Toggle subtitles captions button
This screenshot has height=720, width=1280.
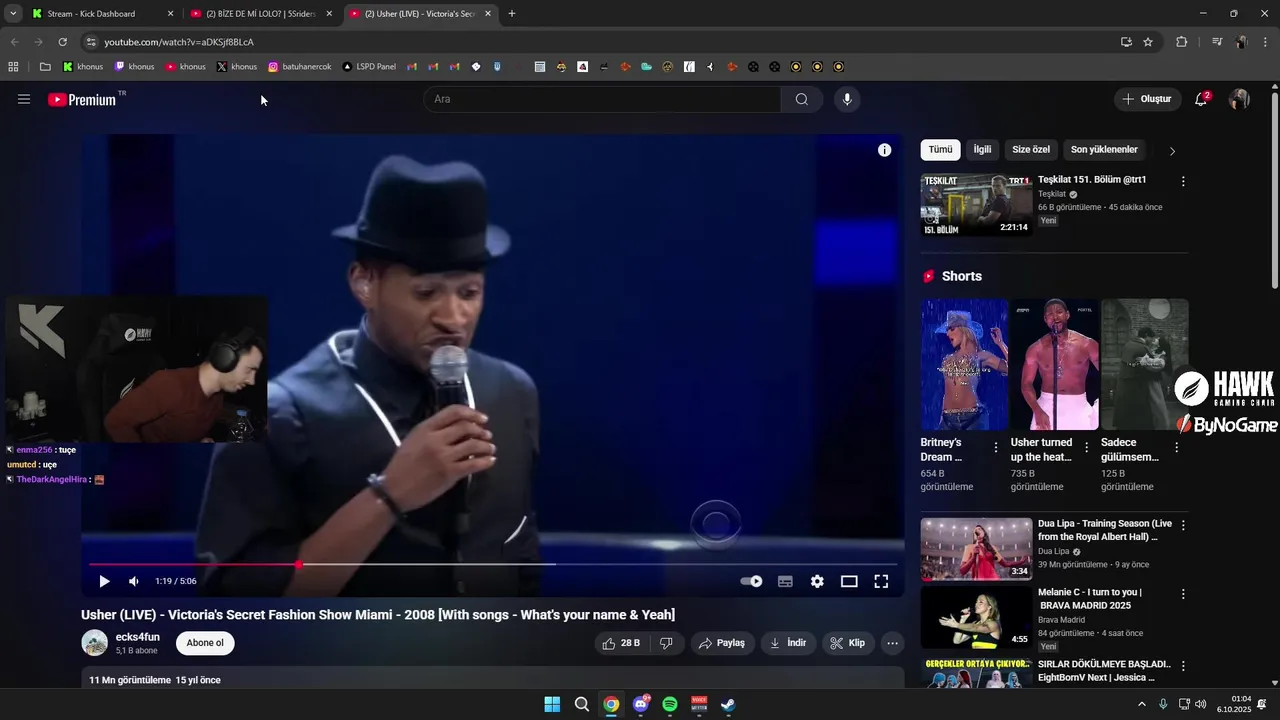coord(785,581)
